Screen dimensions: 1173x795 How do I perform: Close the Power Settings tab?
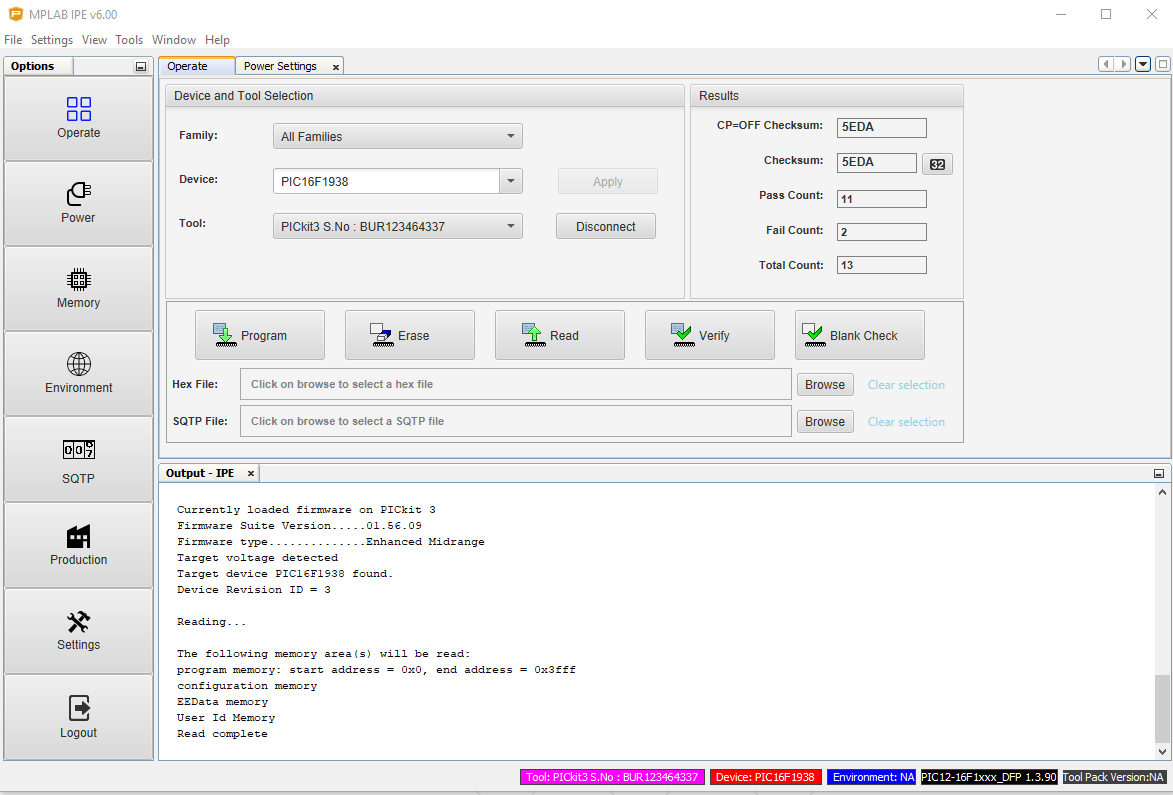(x=336, y=67)
